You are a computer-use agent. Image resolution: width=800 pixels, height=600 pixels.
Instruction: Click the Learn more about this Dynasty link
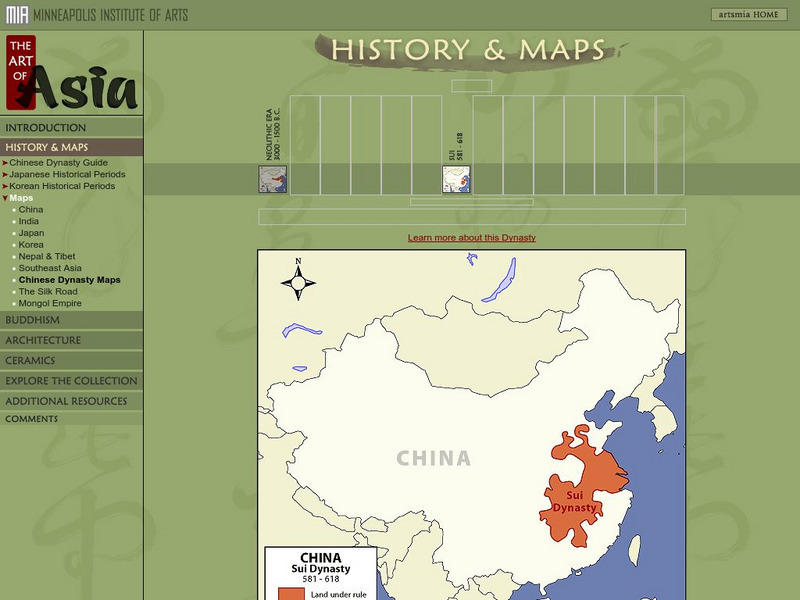coord(471,237)
